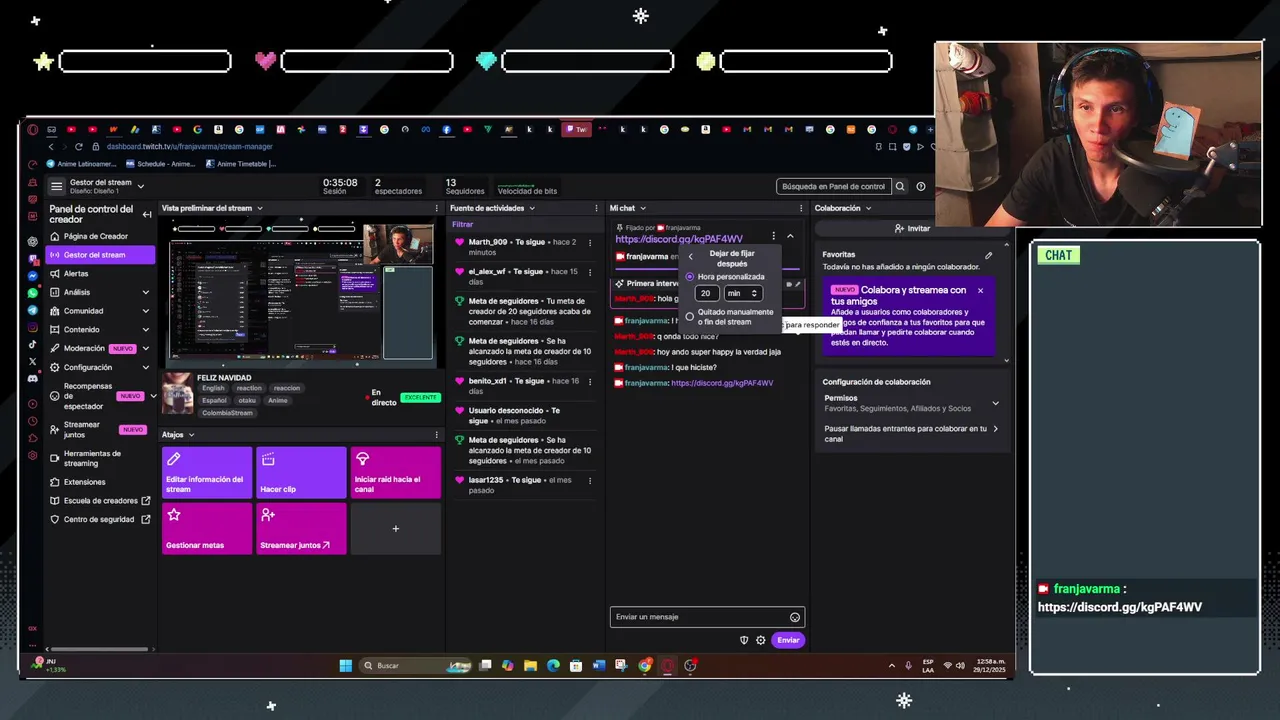Screen dimensions: 1280x720
Task: Open the activity feed three-dot menu
Action: coord(598,208)
